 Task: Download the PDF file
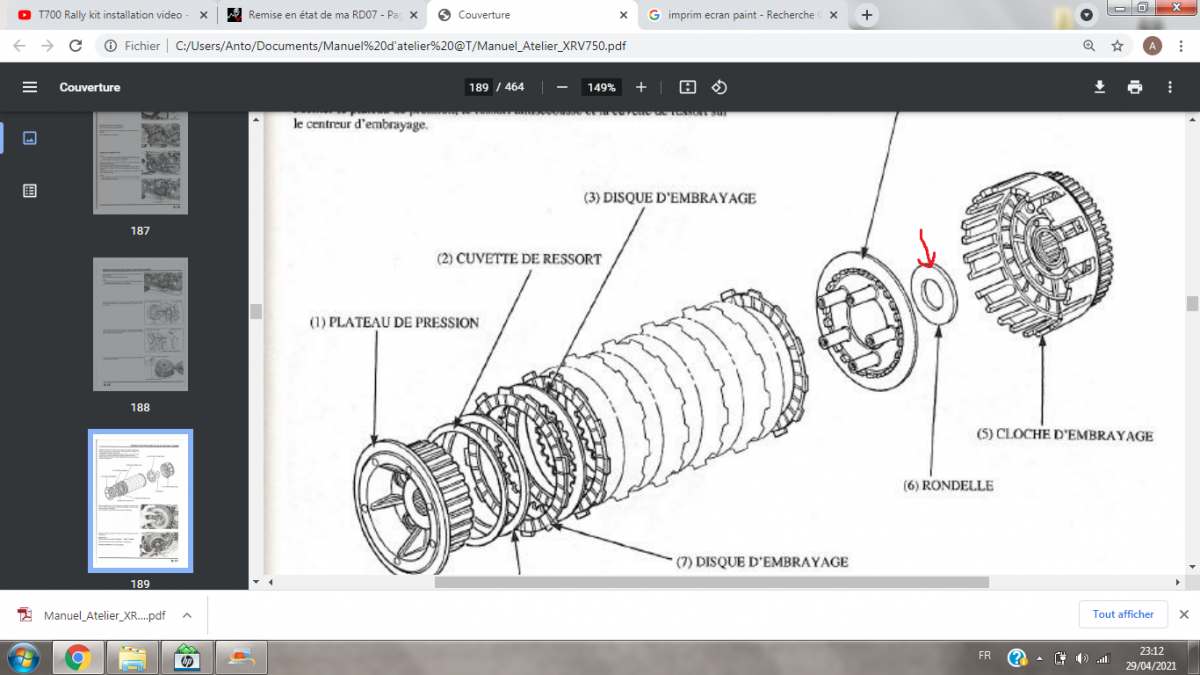[x=1099, y=87]
